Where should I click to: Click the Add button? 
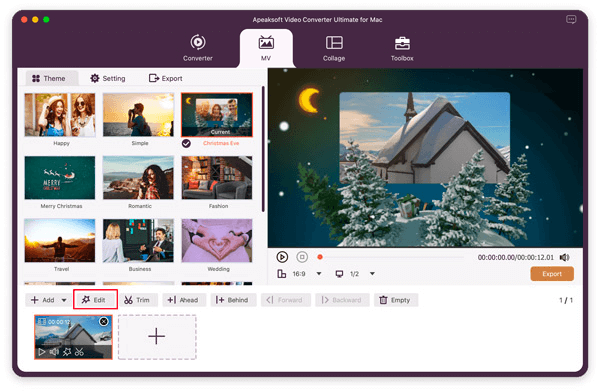coord(43,300)
